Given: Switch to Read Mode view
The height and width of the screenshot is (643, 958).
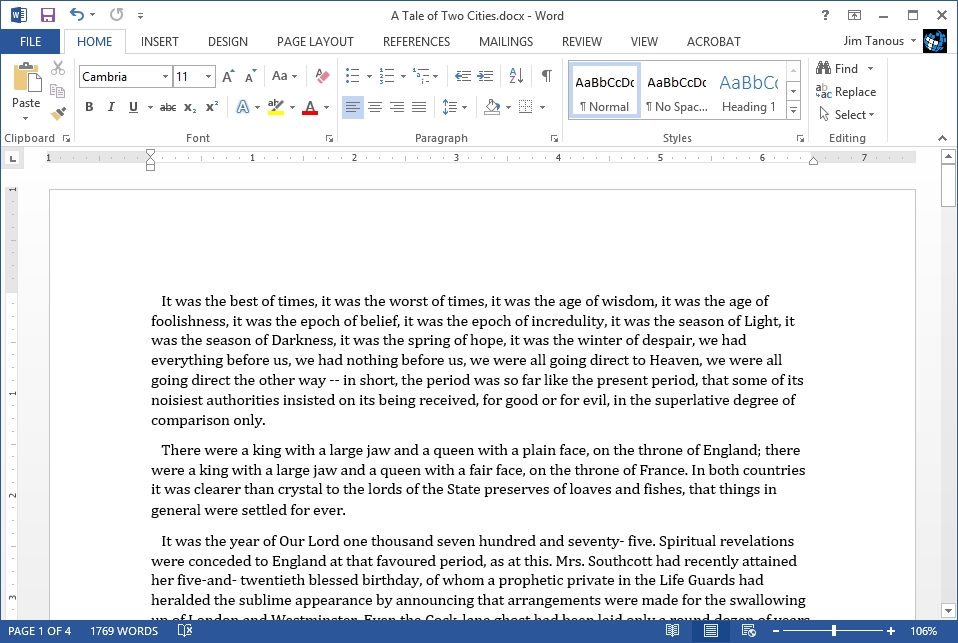Looking at the screenshot, I should [x=672, y=631].
